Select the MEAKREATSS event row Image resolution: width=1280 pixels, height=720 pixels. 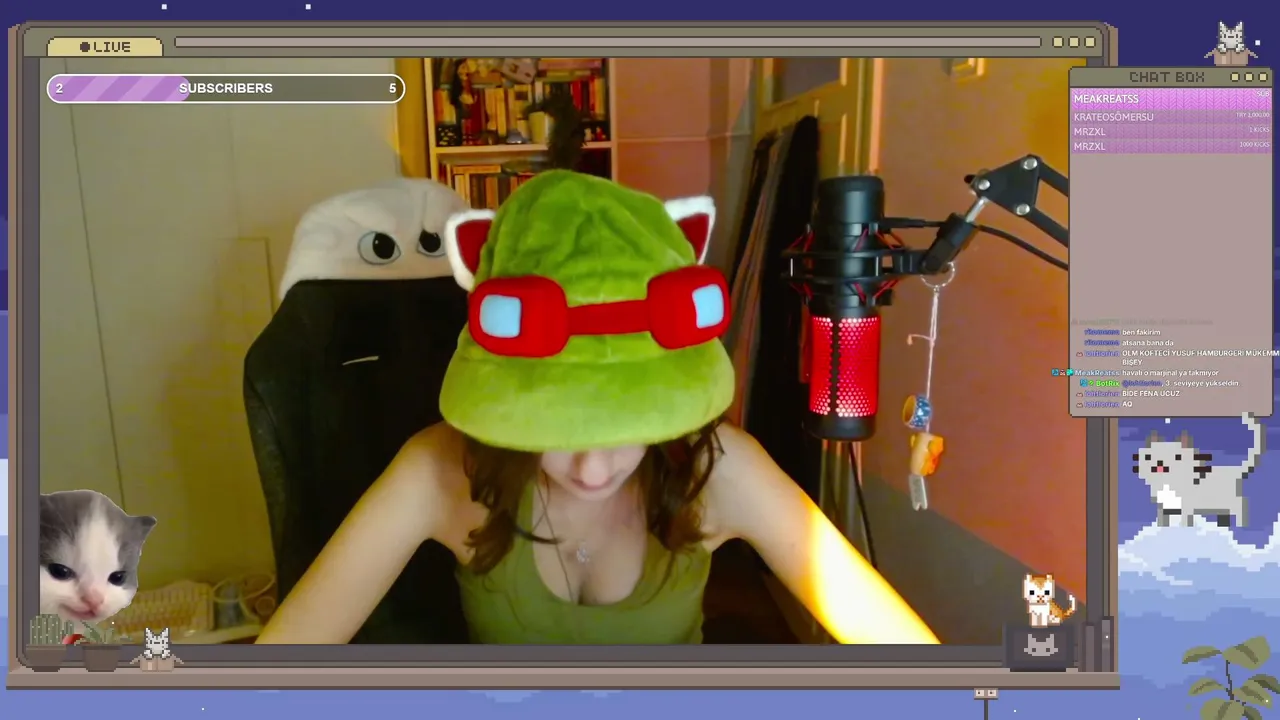pos(1171,99)
